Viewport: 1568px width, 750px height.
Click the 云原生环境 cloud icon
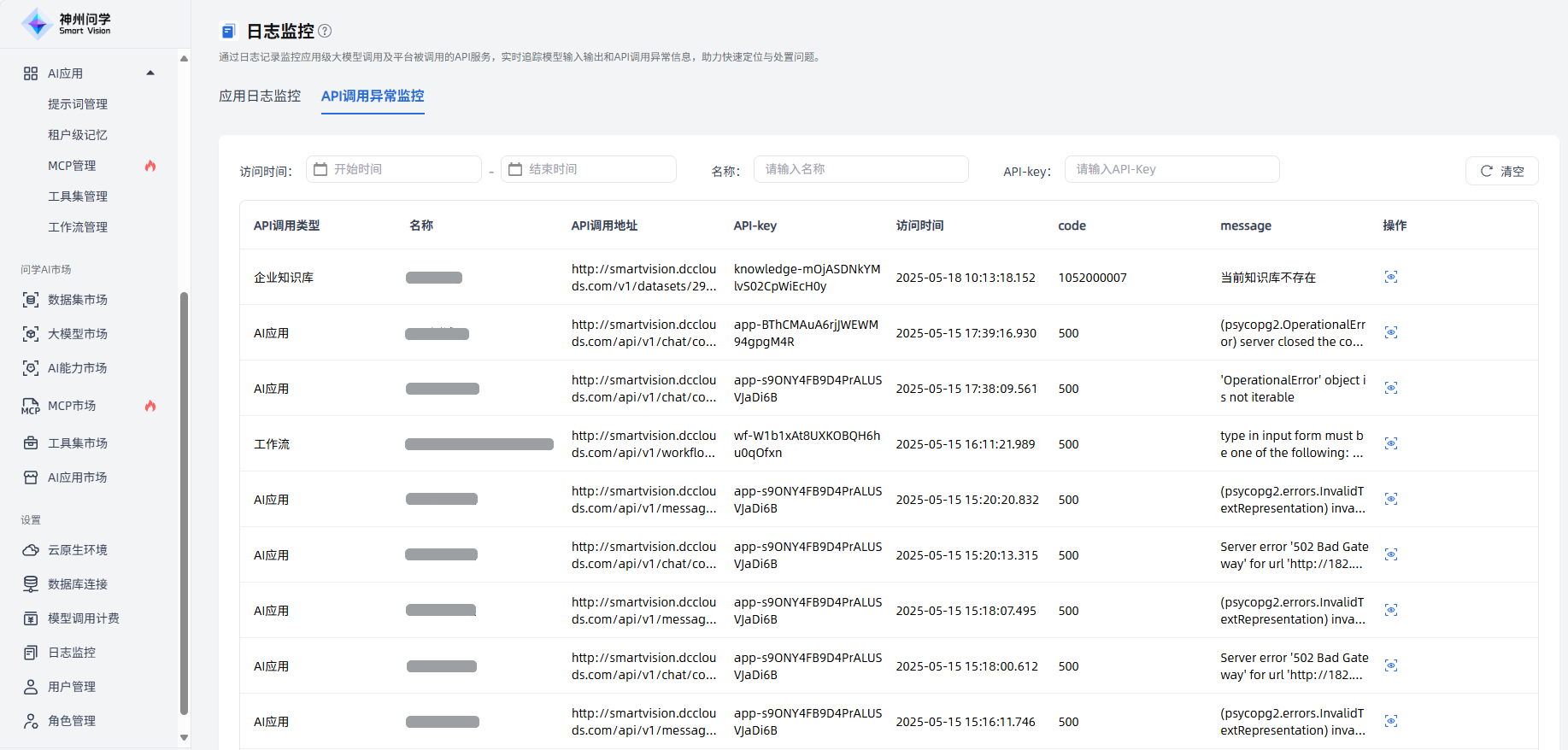click(x=31, y=550)
